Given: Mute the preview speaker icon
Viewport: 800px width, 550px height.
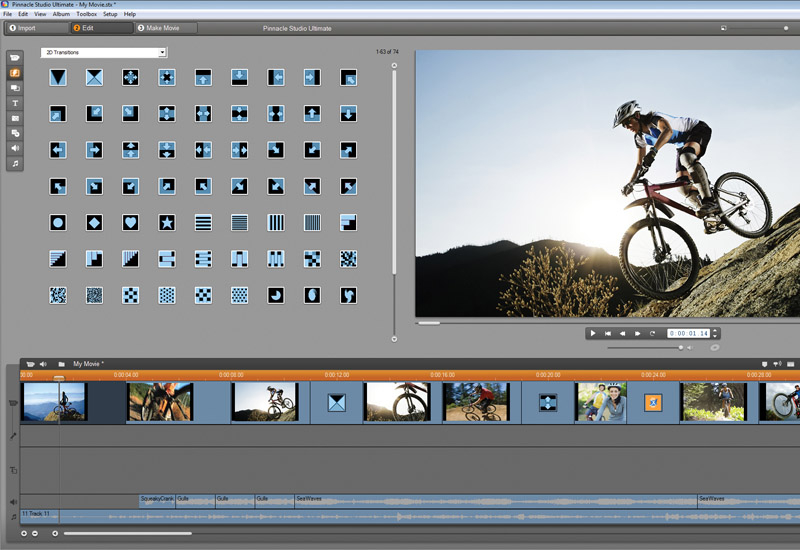Looking at the screenshot, I should click(x=690, y=347).
